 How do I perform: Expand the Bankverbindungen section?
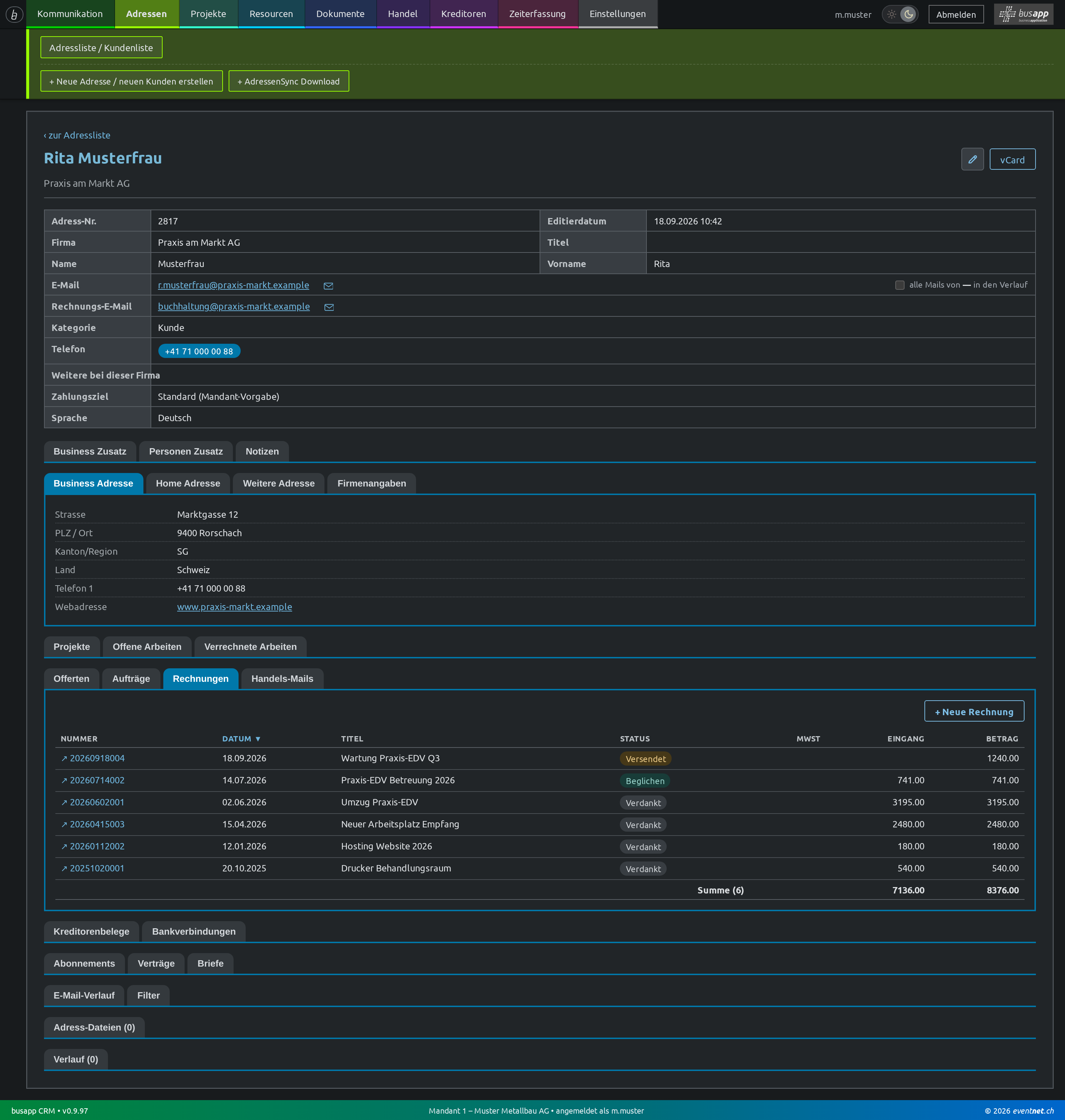pyautogui.click(x=193, y=931)
